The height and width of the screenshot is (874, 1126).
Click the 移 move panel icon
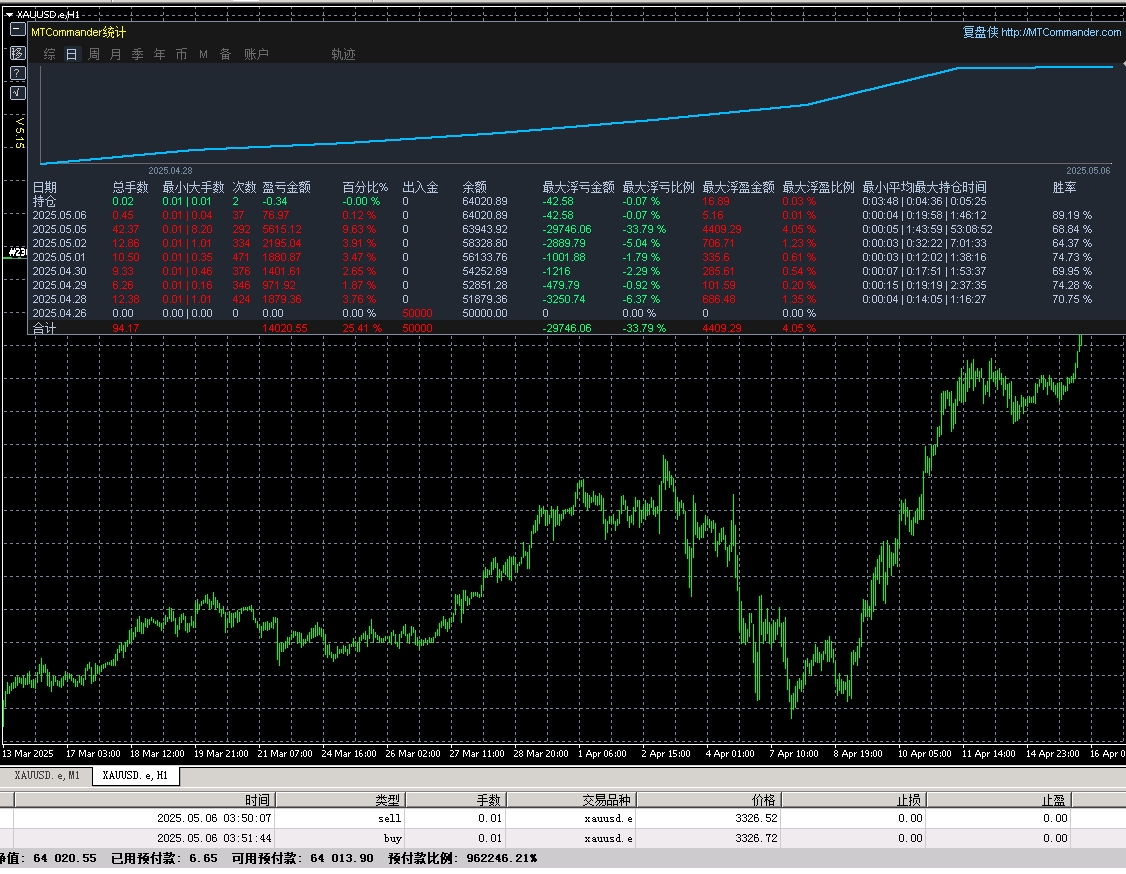click(x=18, y=53)
